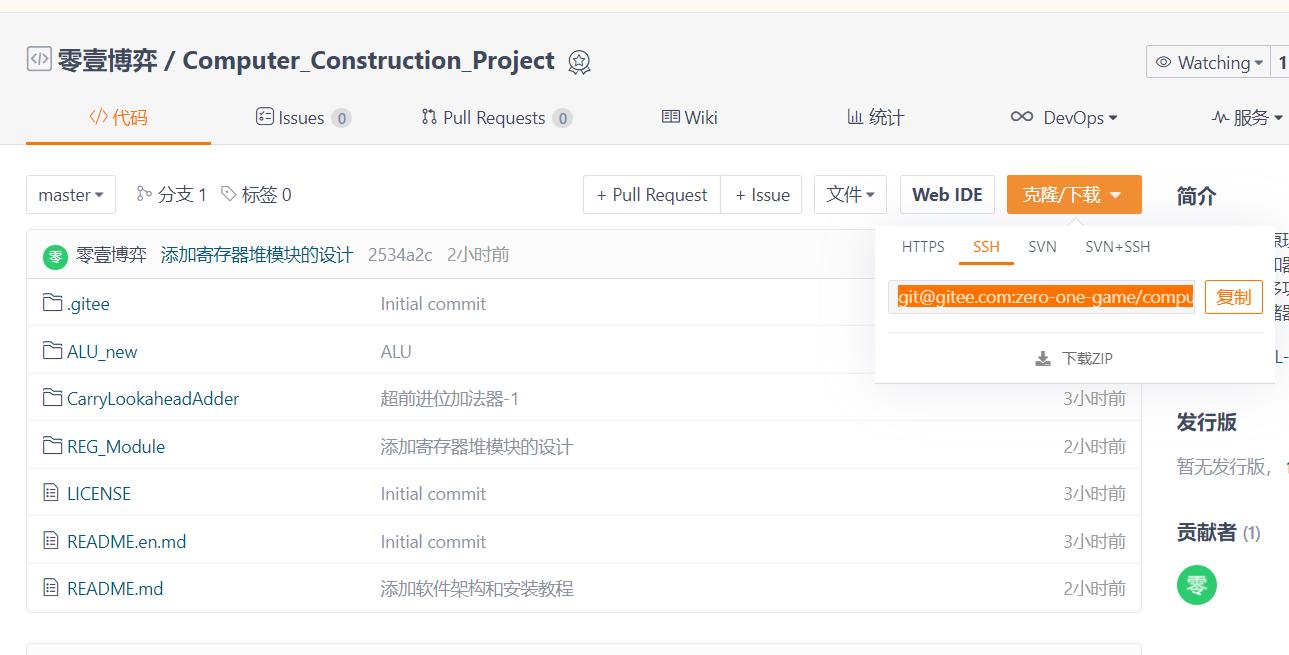The height and width of the screenshot is (655, 1289).
Task: Open the Wiki tab
Action: (x=690, y=118)
